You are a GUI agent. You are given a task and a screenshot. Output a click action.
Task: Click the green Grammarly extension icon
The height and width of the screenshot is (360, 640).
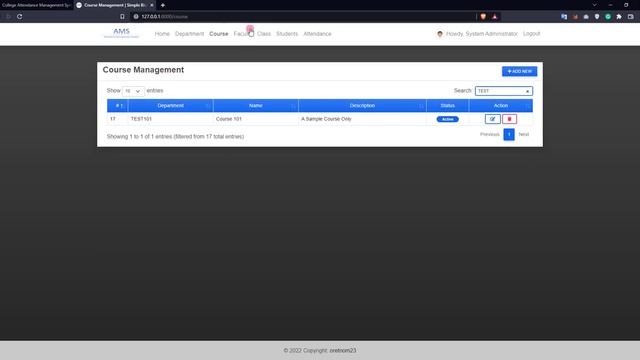[608, 16]
